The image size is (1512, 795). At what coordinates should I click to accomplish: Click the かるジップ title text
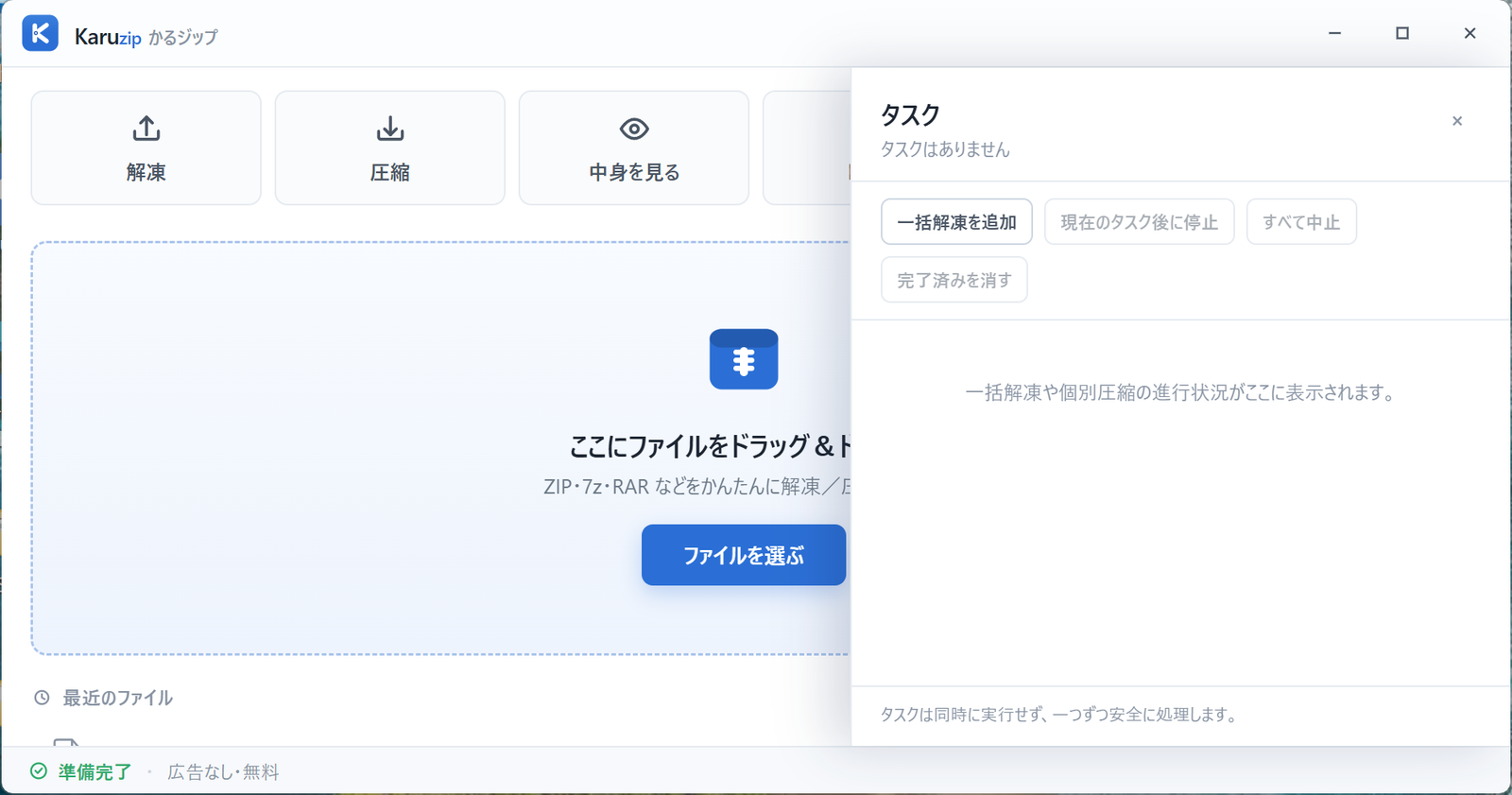click(183, 38)
